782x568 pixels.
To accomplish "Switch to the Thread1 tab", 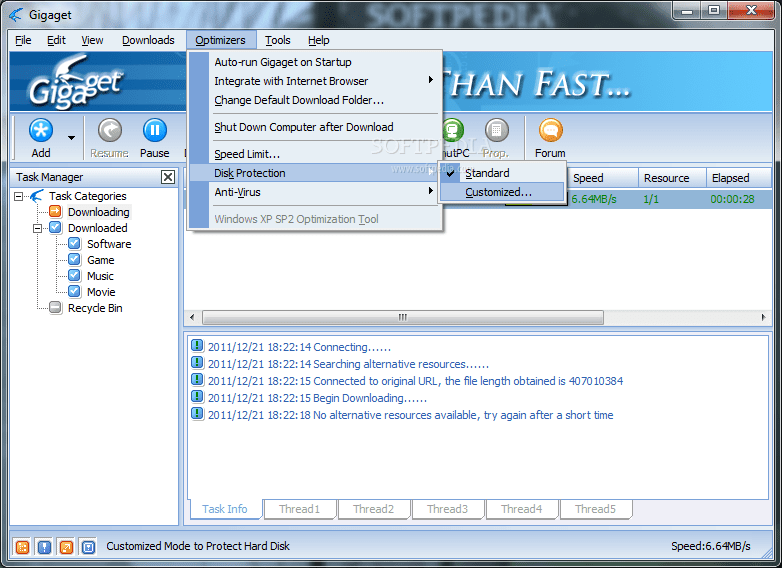I will 299,509.
